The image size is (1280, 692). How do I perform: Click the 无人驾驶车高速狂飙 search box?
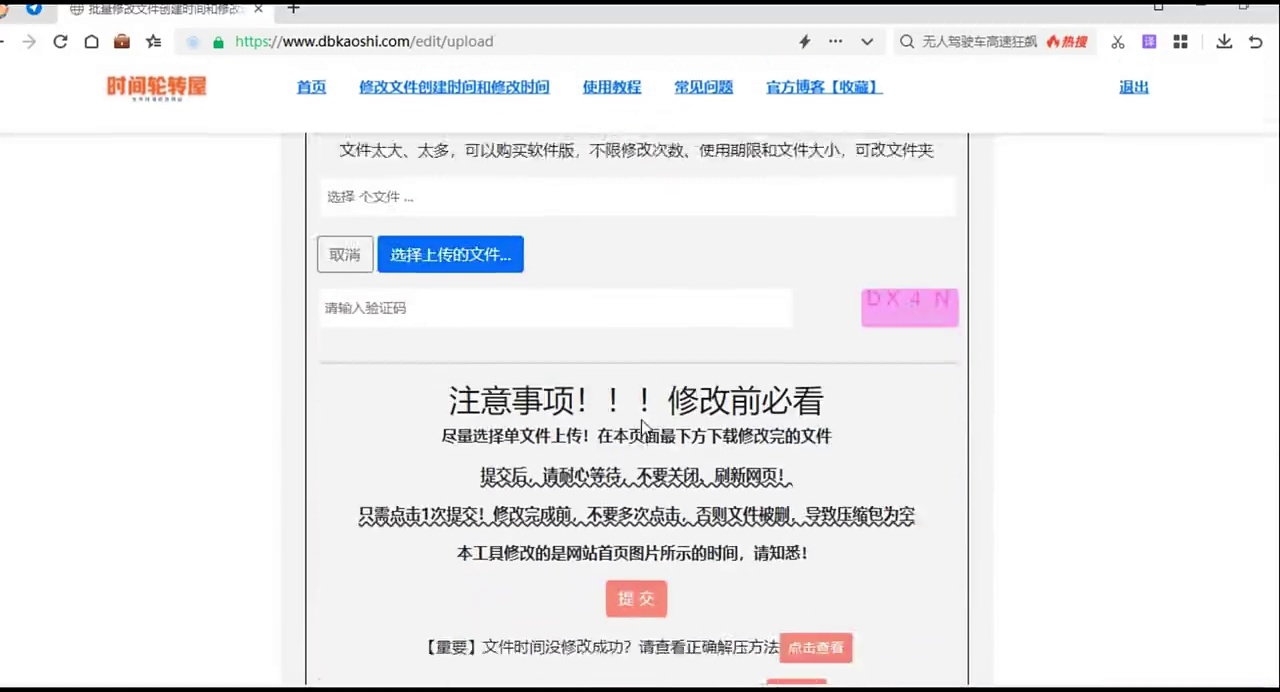pyautogui.click(x=979, y=42)
